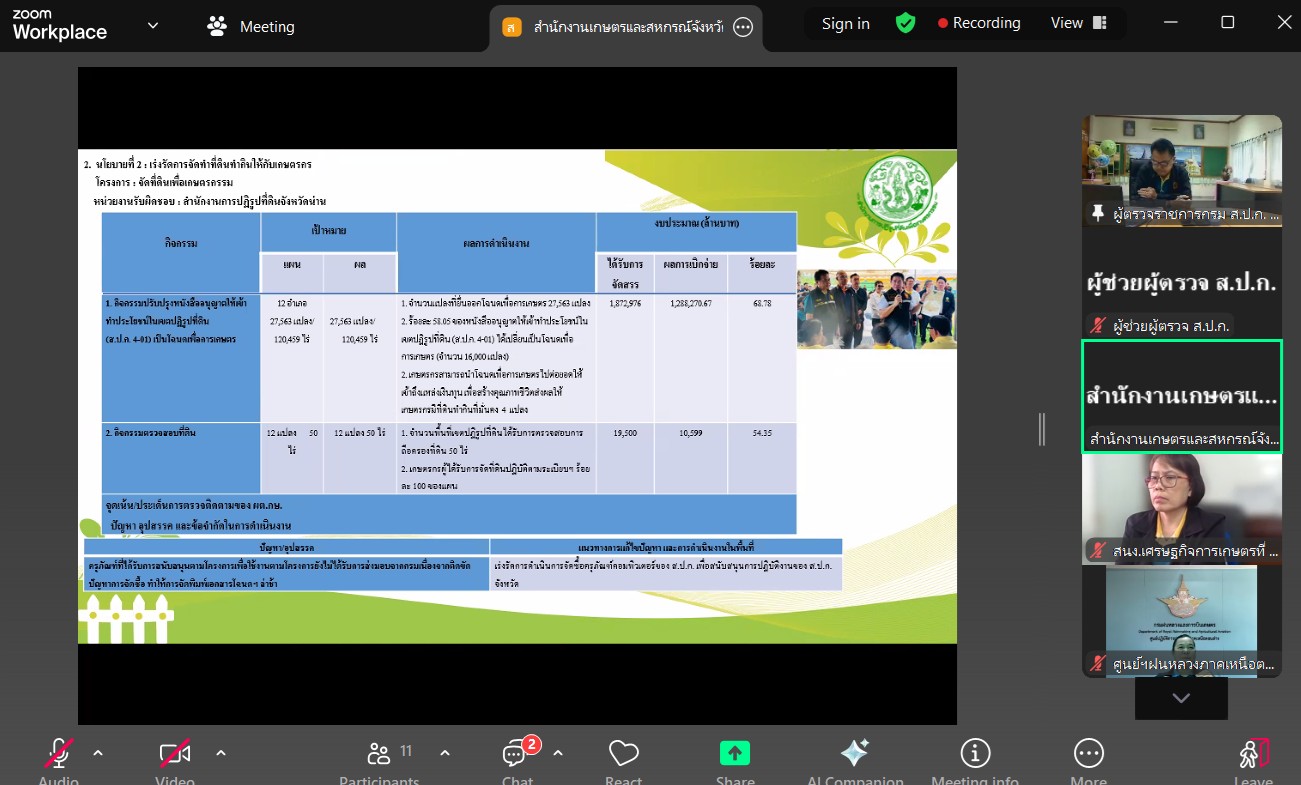Collapse participant strip with the down chevron
Screen dimensions: 1301x785
(1181, 698)
